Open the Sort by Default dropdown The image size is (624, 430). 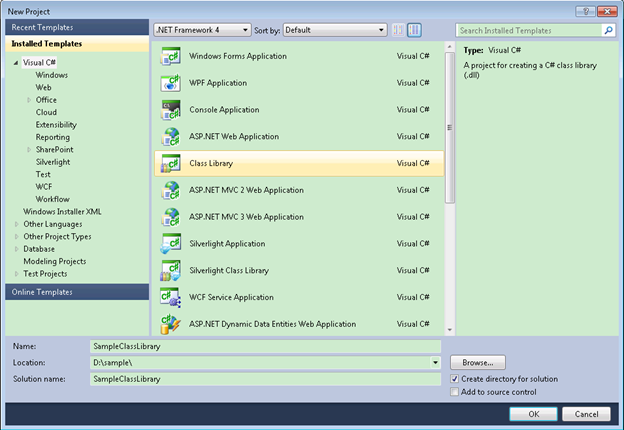[334, 30]
